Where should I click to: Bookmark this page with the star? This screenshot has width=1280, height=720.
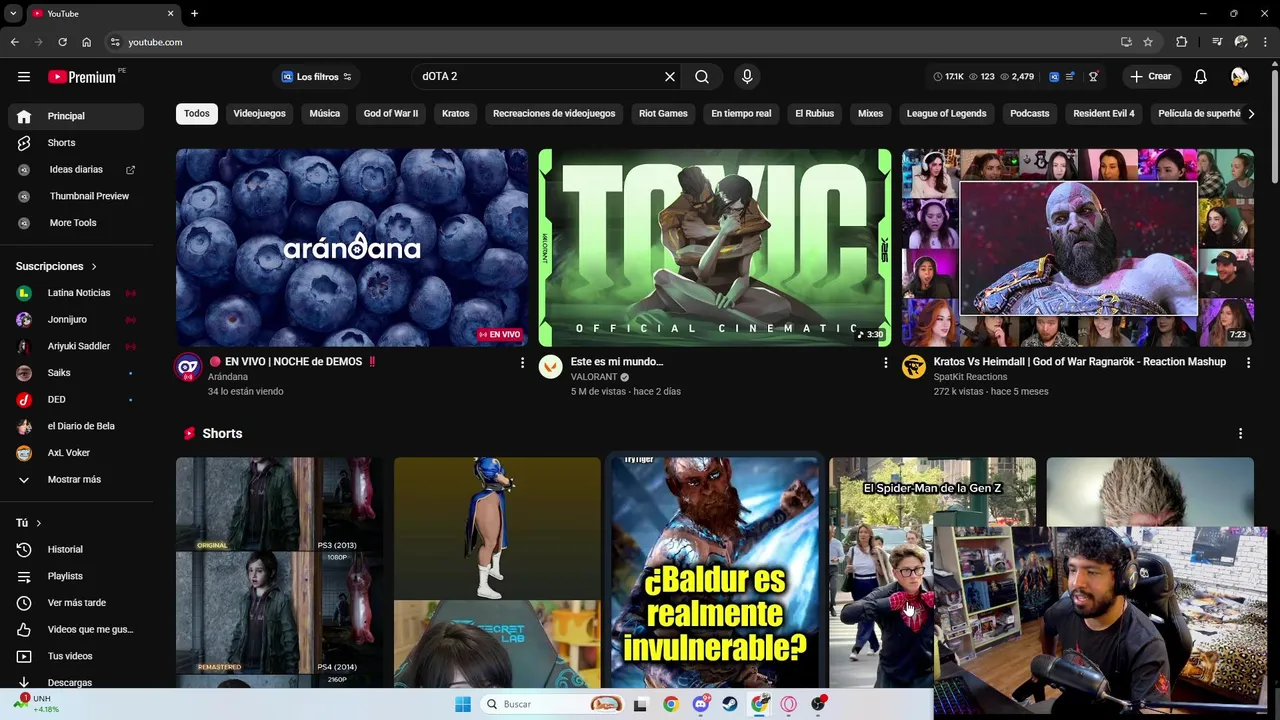coord(1148,42)
